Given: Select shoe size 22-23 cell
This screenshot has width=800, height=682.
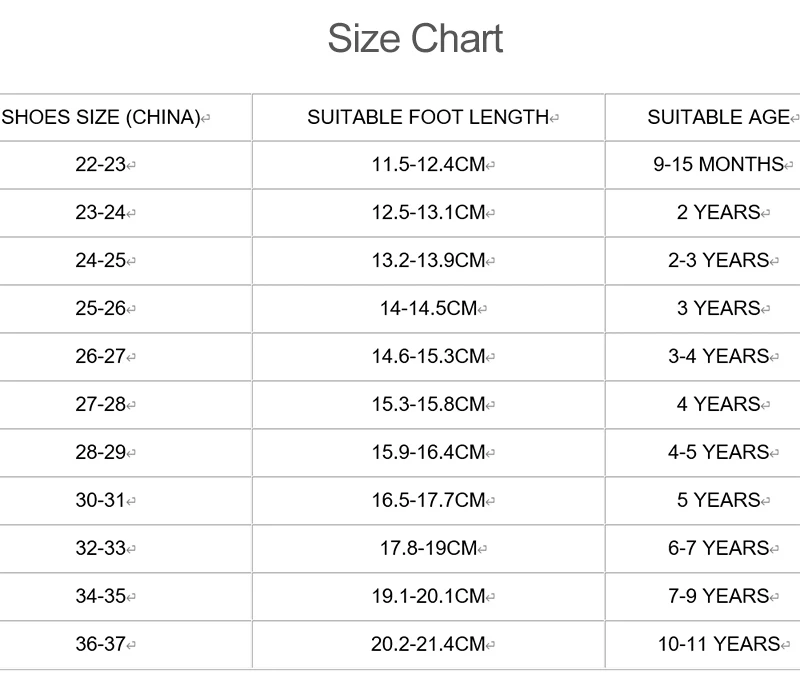Looking at the screenshot, I should 101,164.
